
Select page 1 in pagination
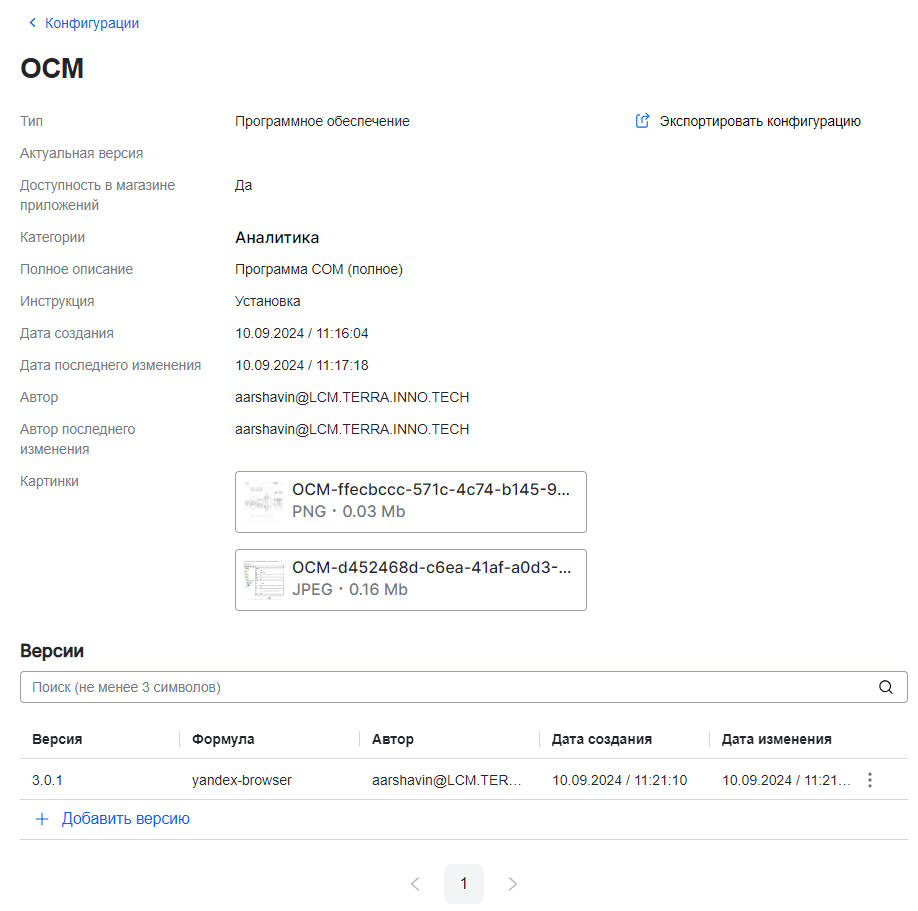point(464,884)
